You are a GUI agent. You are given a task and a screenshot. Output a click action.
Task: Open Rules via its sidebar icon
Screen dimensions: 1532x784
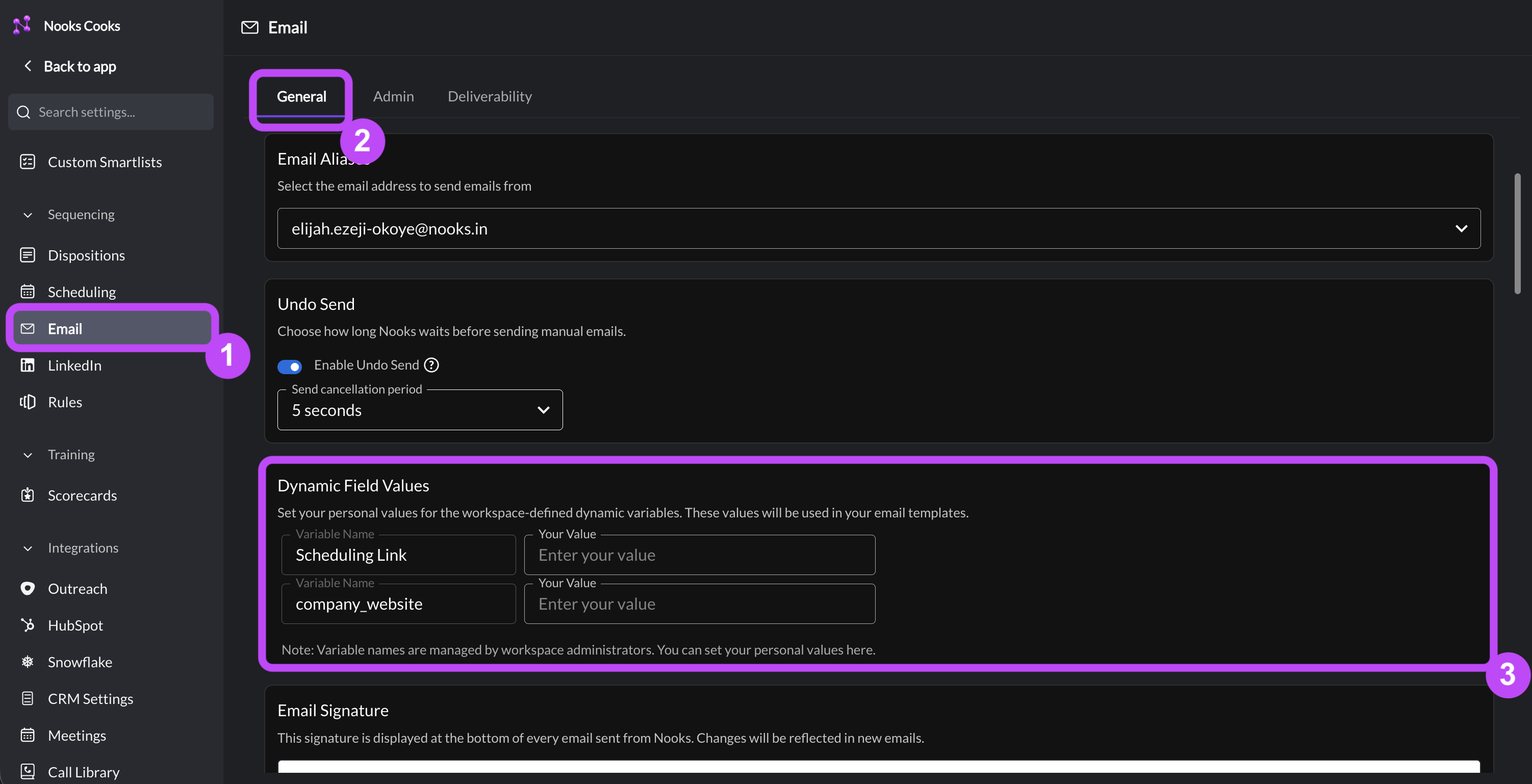tap(28, 402)
